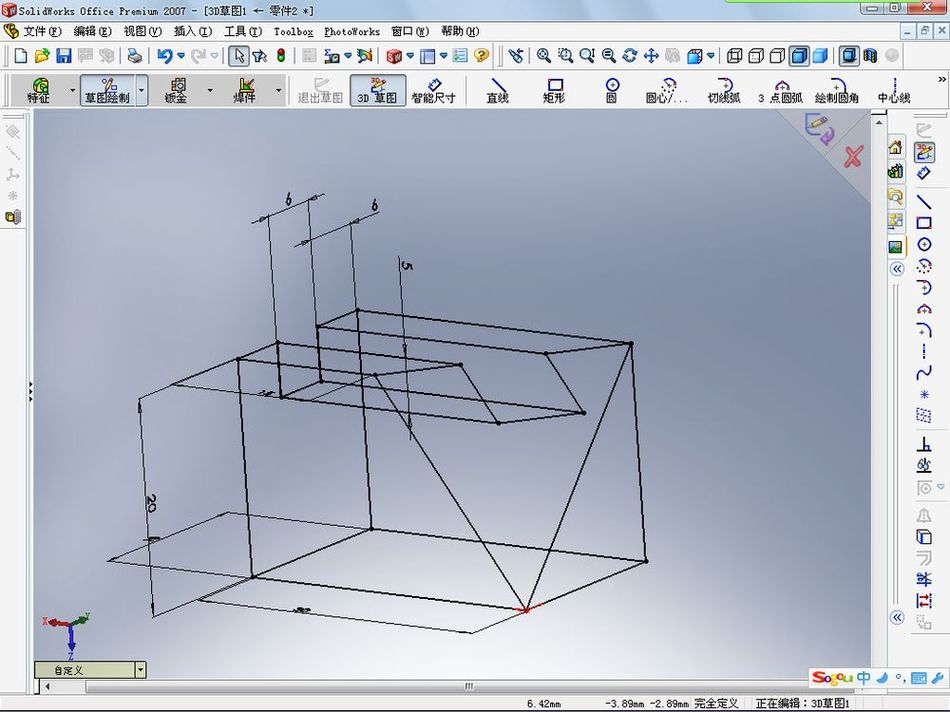This screenshot has width=950, height=712.
Task: Open the view orientation dropdown arrow
Action: (711, 56)
